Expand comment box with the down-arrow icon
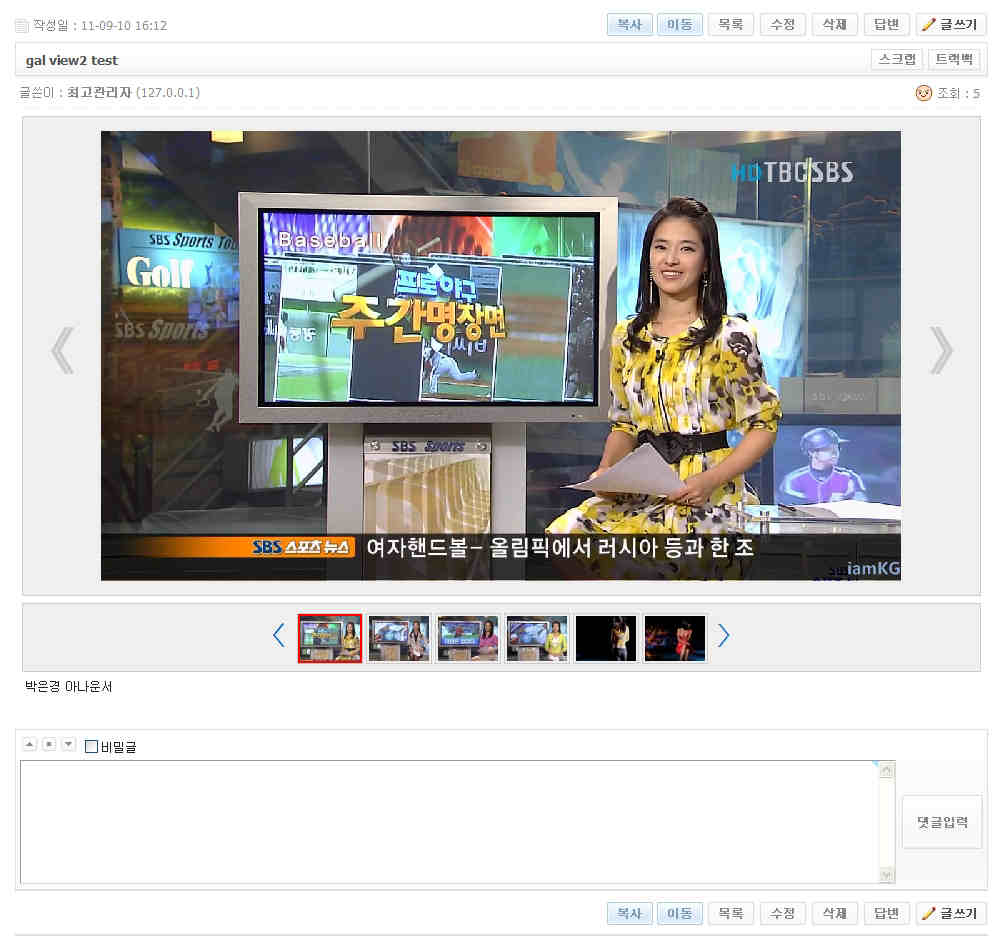This screenshot has width=1003, height=951. [68, 745]
